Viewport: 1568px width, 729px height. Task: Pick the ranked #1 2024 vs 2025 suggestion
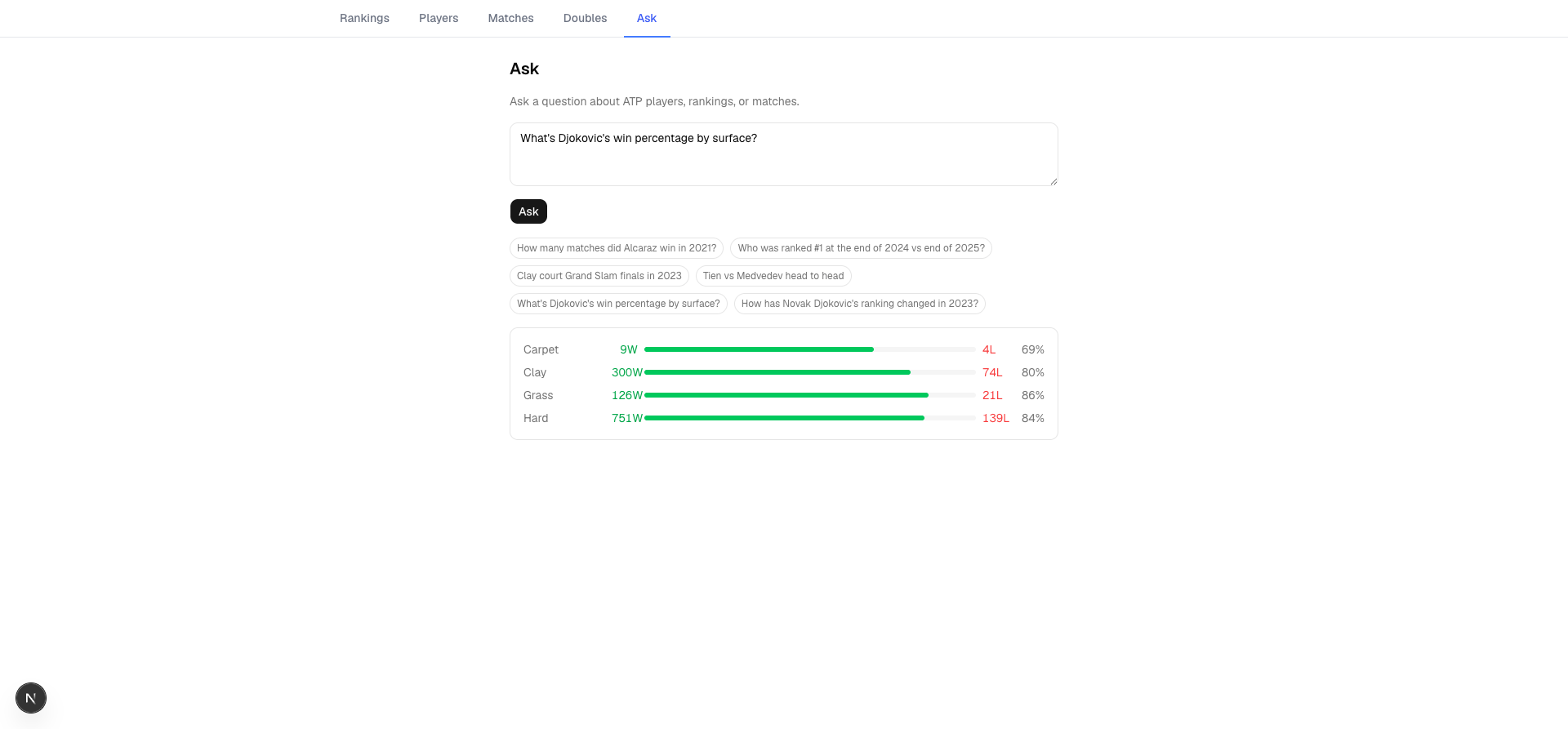[x=861, y=248]
